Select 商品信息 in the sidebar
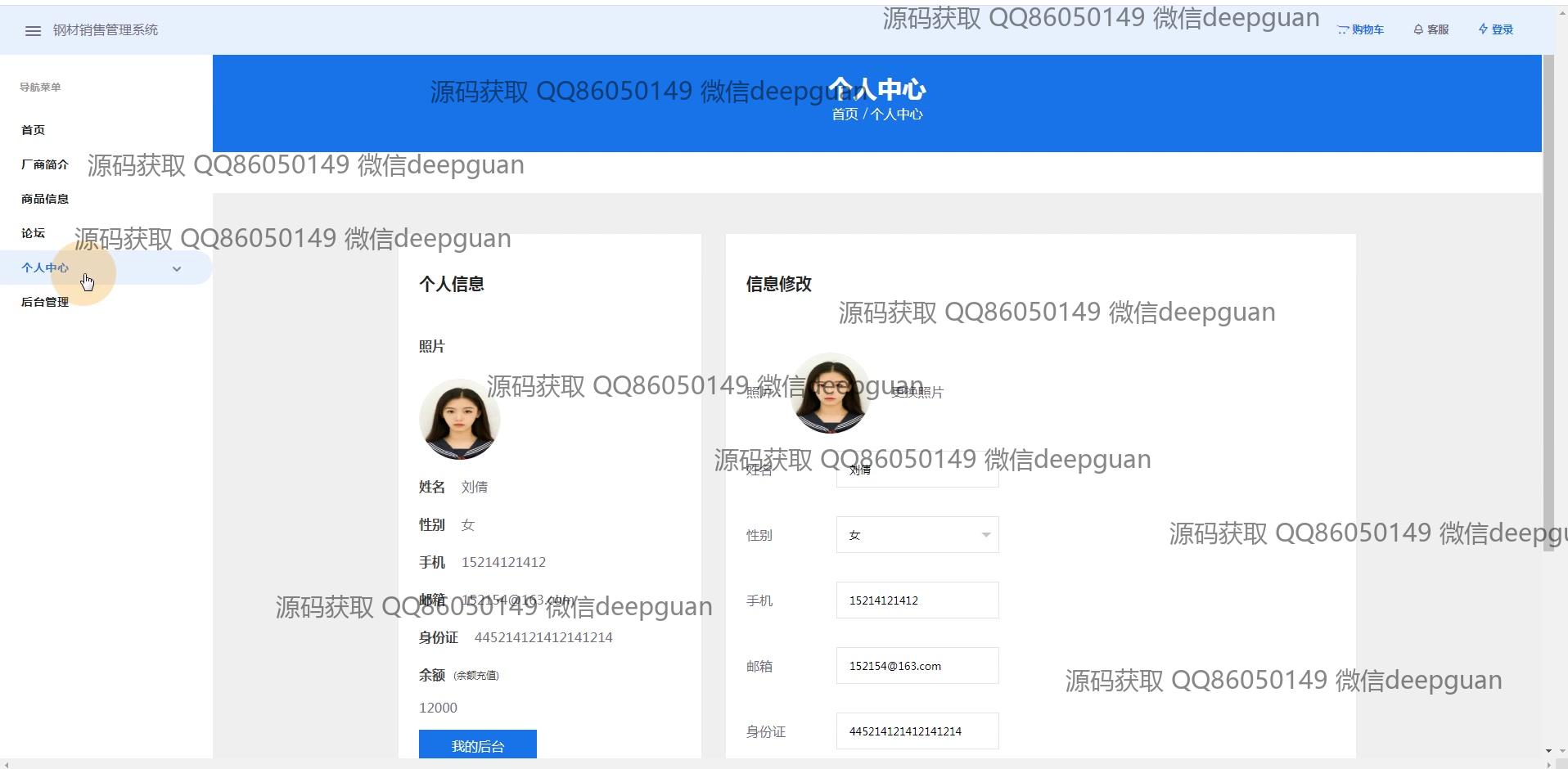This screenshot has height=769, width=1568. (45, 199)
